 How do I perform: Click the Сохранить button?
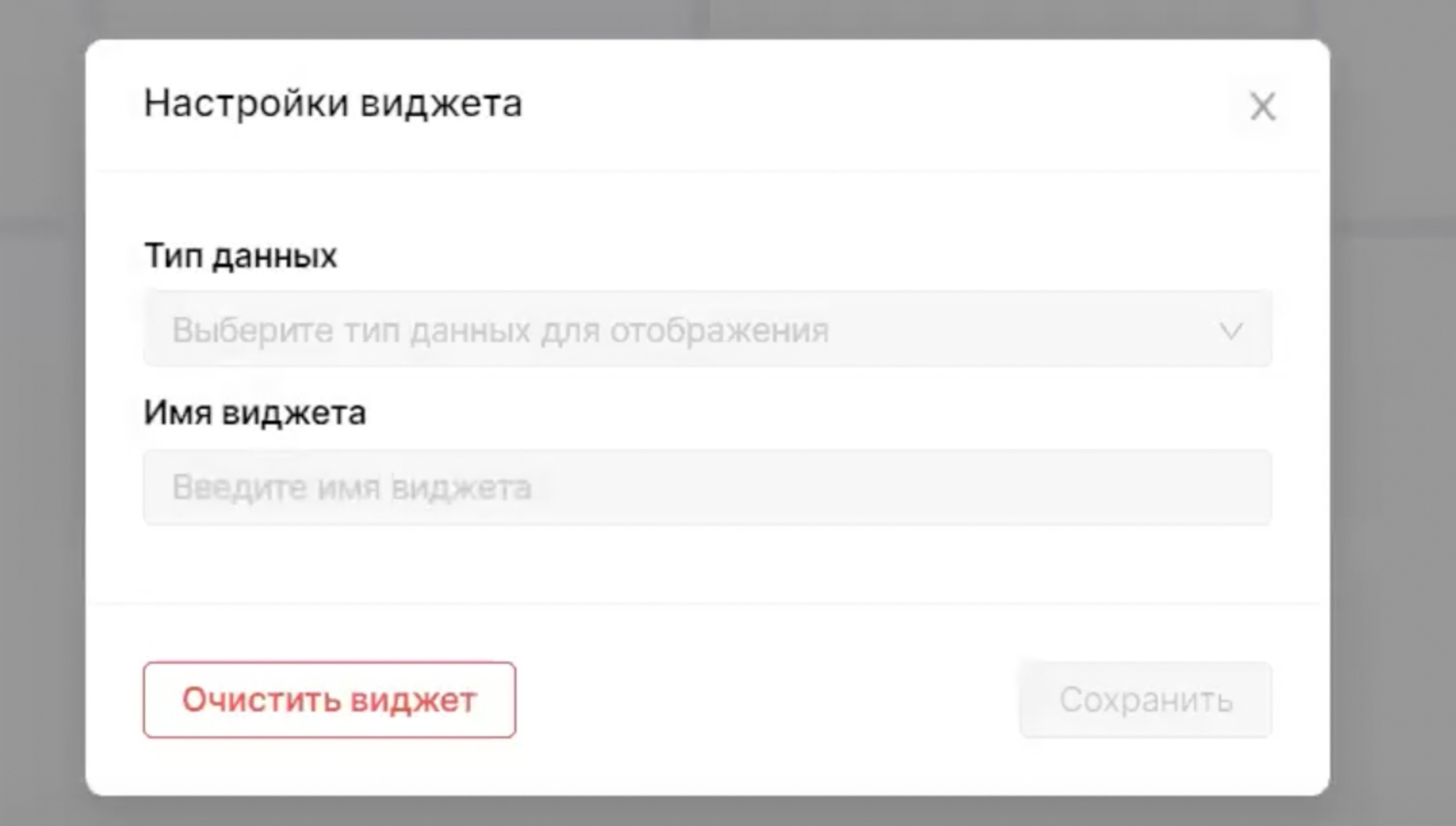pyautogui.click(x=1145, y=700)
